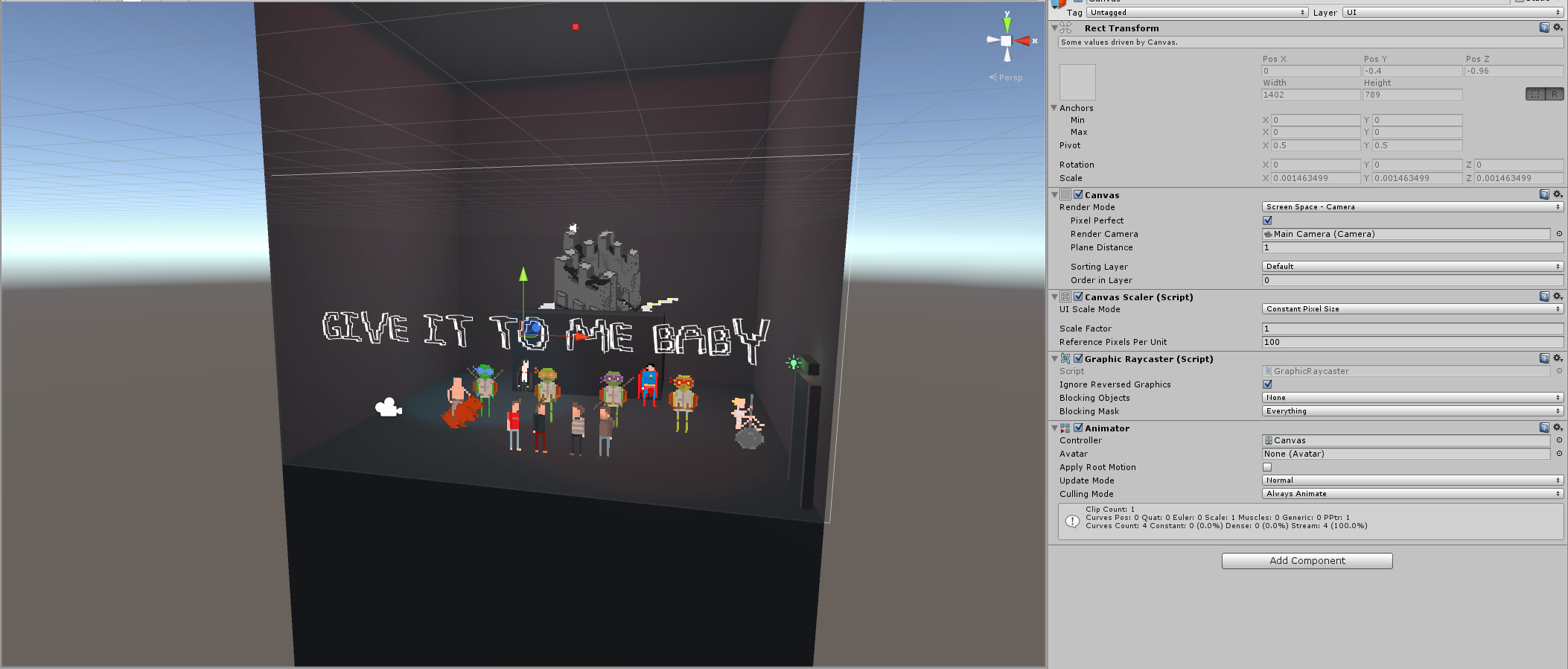
Task: Open the Render Mode dropdown
Action: coord(1413,207)
